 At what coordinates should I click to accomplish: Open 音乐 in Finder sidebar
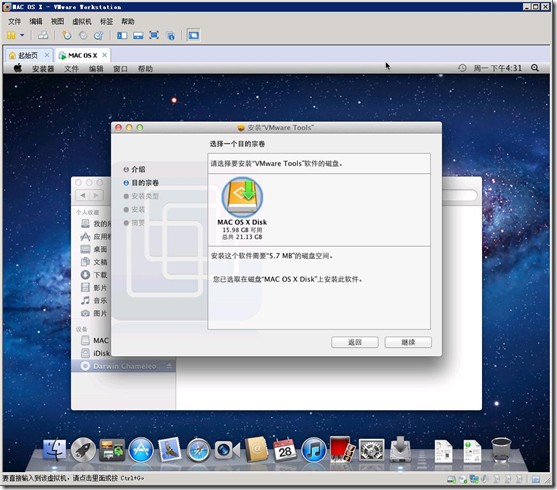tap(94, 300)
